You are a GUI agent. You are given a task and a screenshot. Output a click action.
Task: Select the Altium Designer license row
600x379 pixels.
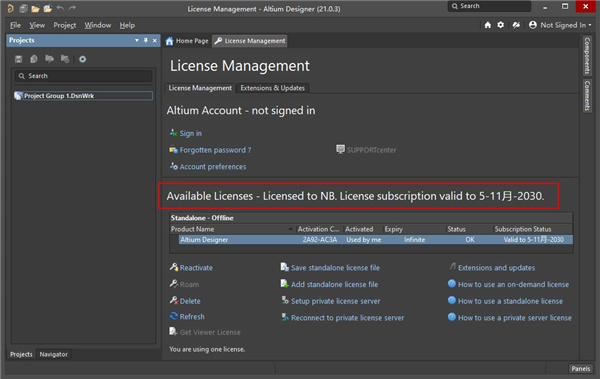(375, 240)
